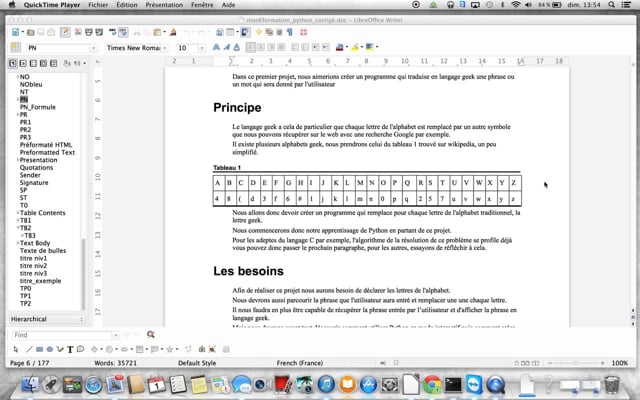640x400 pixels.
Task: Show List Styles in Styles panel
Action: pyautogui.click(x=54, y=63)
